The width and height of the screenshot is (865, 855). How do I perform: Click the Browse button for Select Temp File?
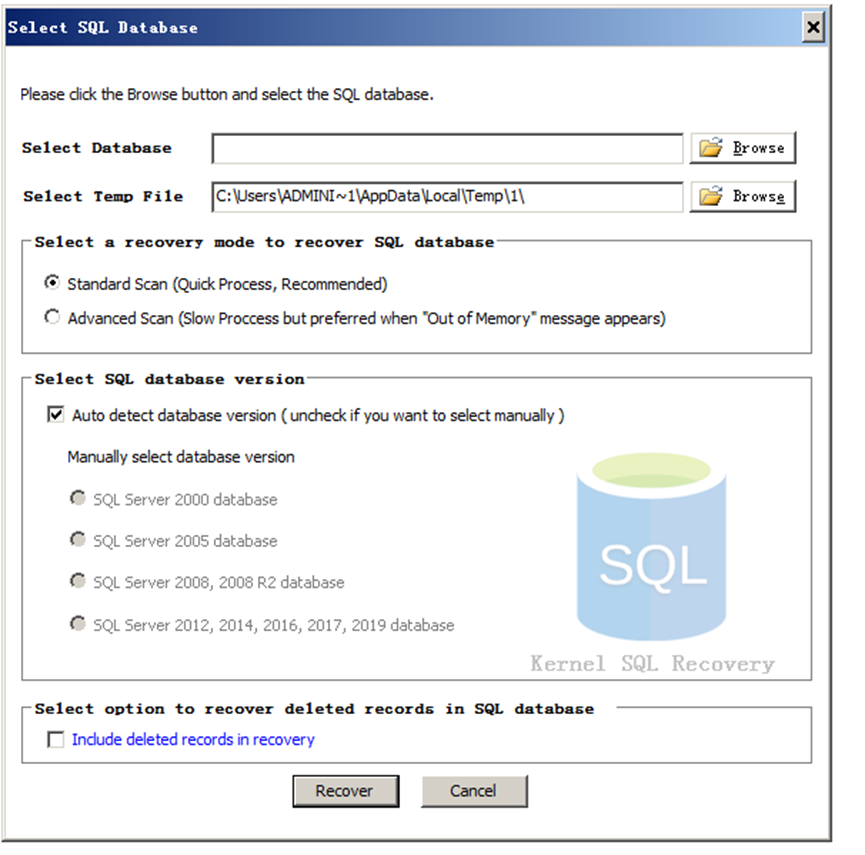(x=743, y=196)
